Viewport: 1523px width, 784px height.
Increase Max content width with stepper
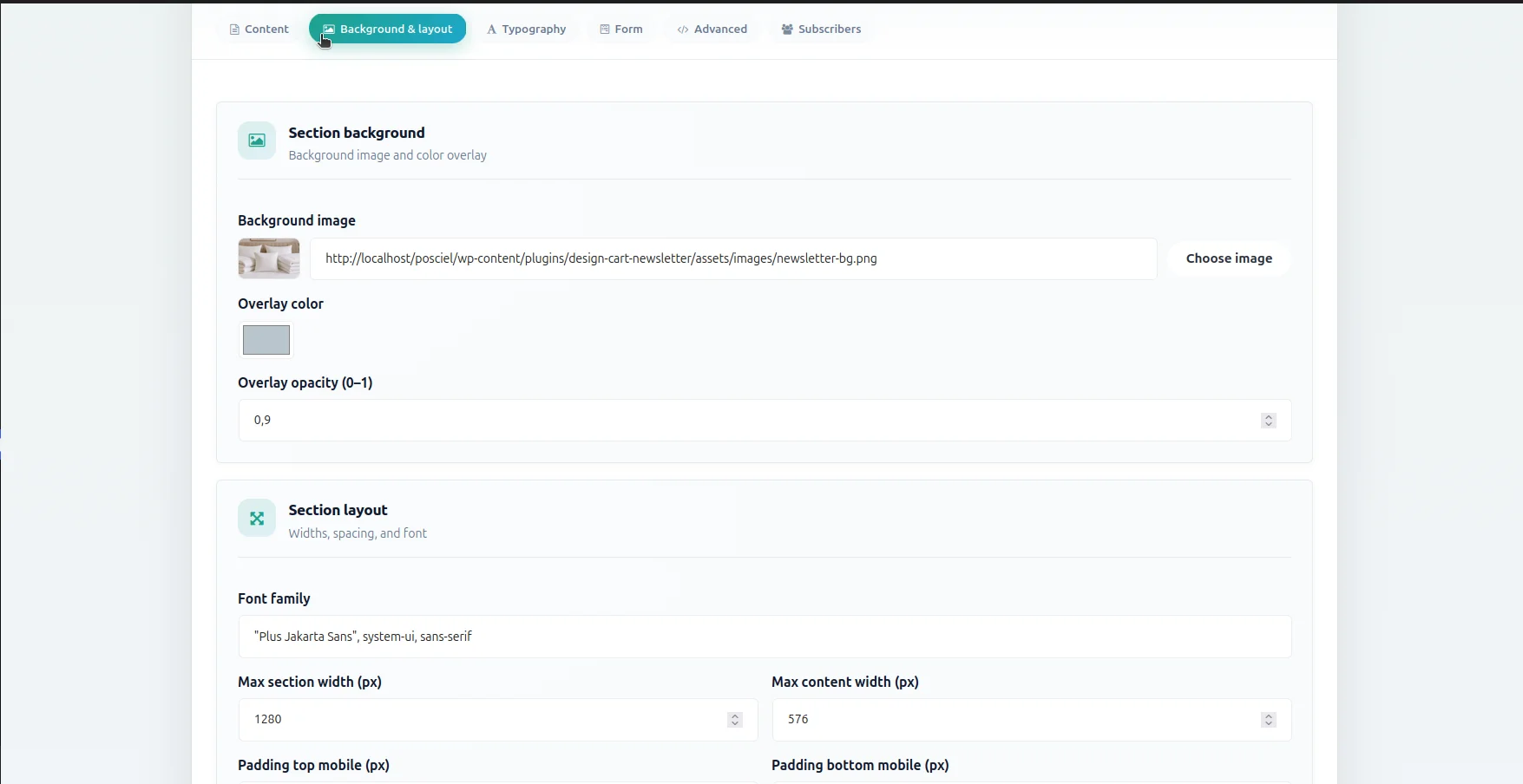(x=1269, y=715)
